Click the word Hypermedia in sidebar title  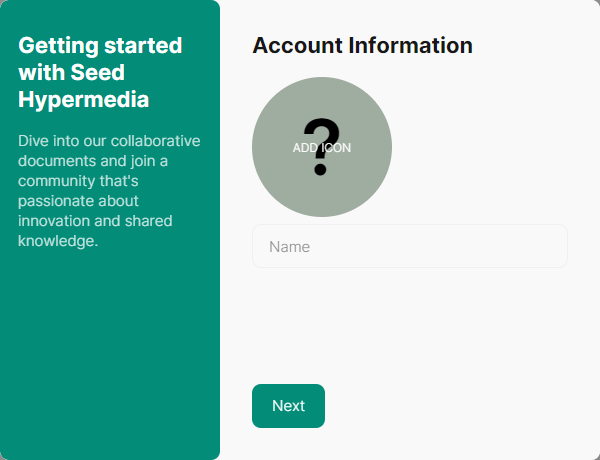click(84, 100)
